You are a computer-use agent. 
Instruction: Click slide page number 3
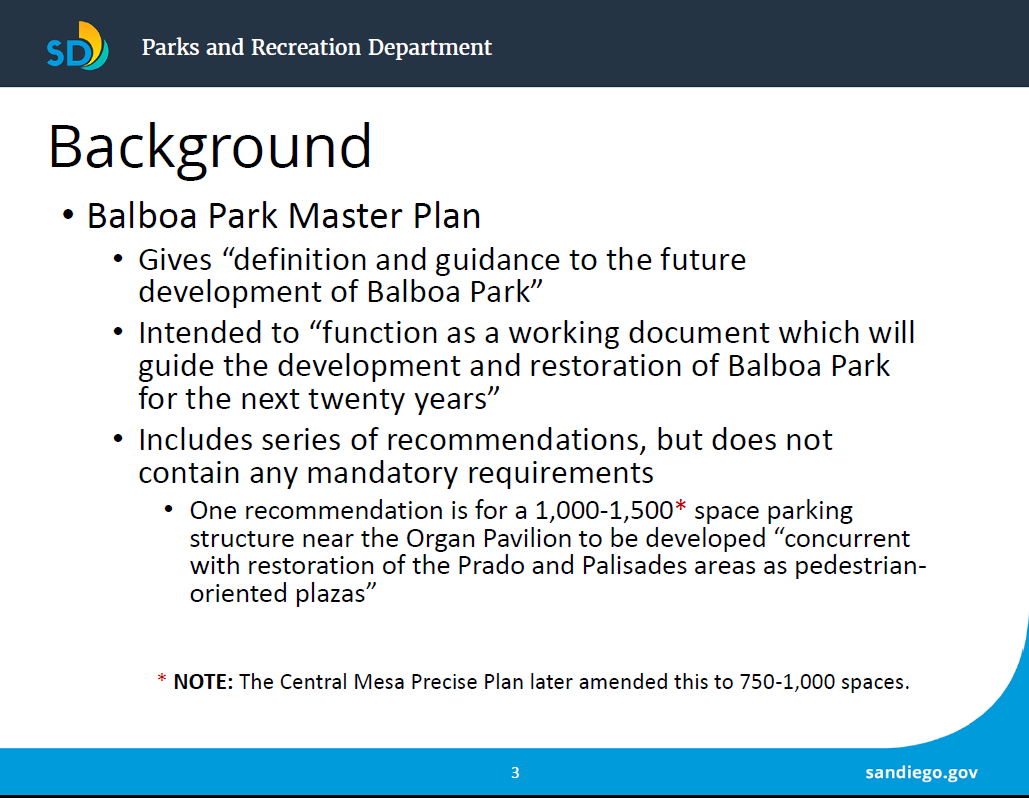(515, 773)
